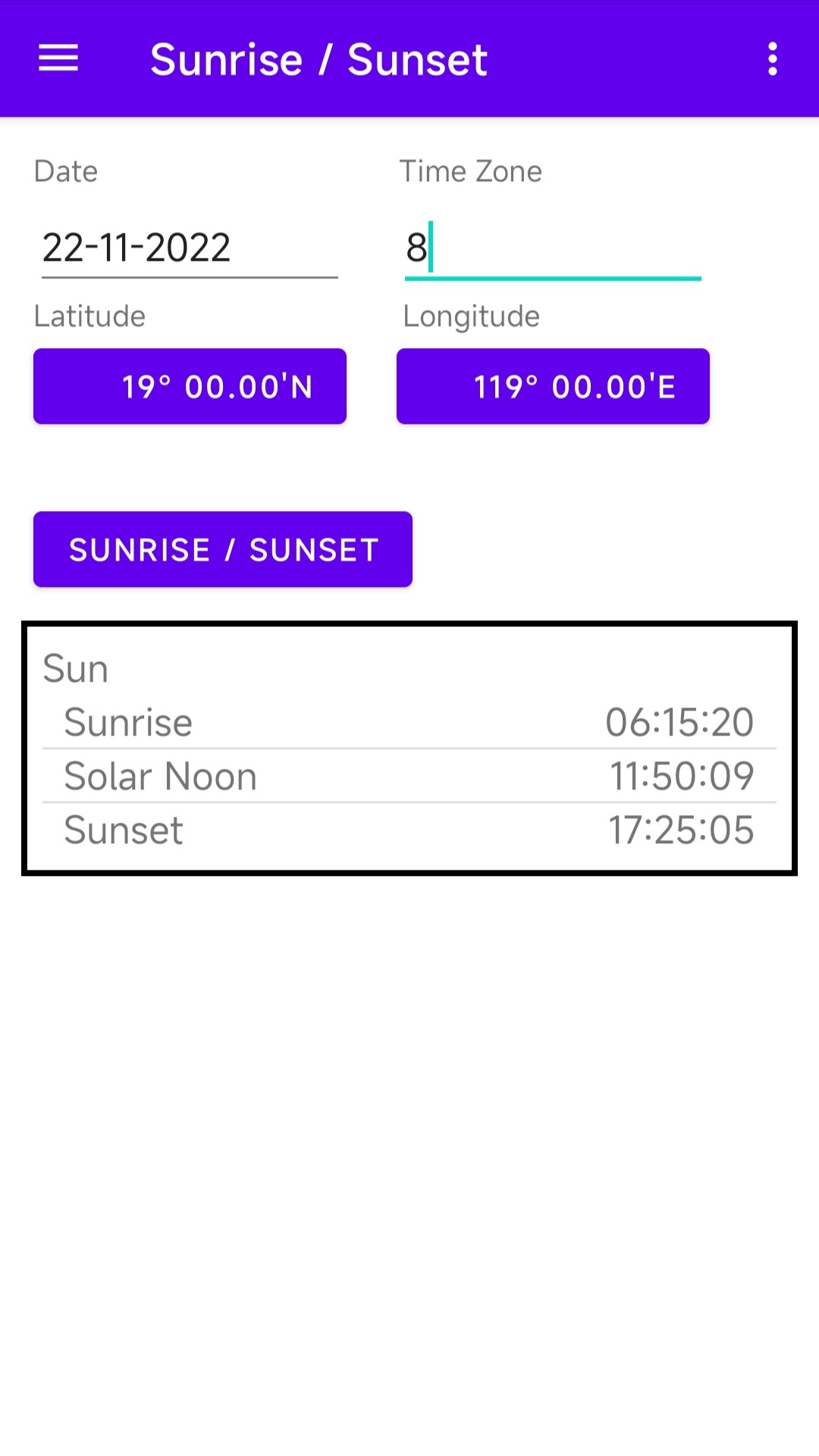Screen dimensions: 819x1456
Task: Tap the Date field showing 22-11-2022
Action: pos(189,248)
